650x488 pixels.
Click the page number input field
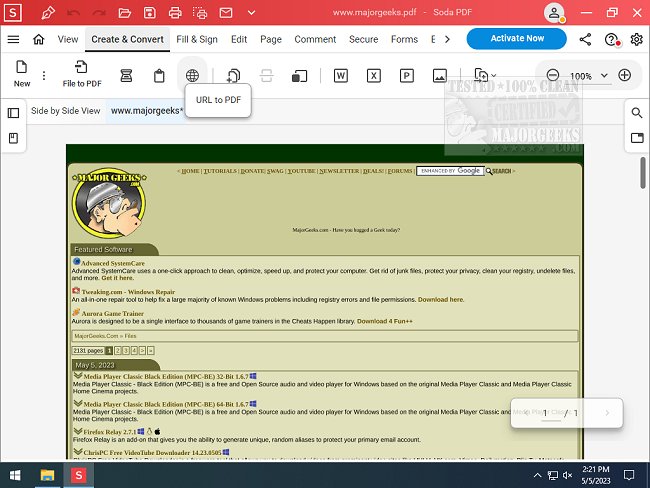coord(551,413)
